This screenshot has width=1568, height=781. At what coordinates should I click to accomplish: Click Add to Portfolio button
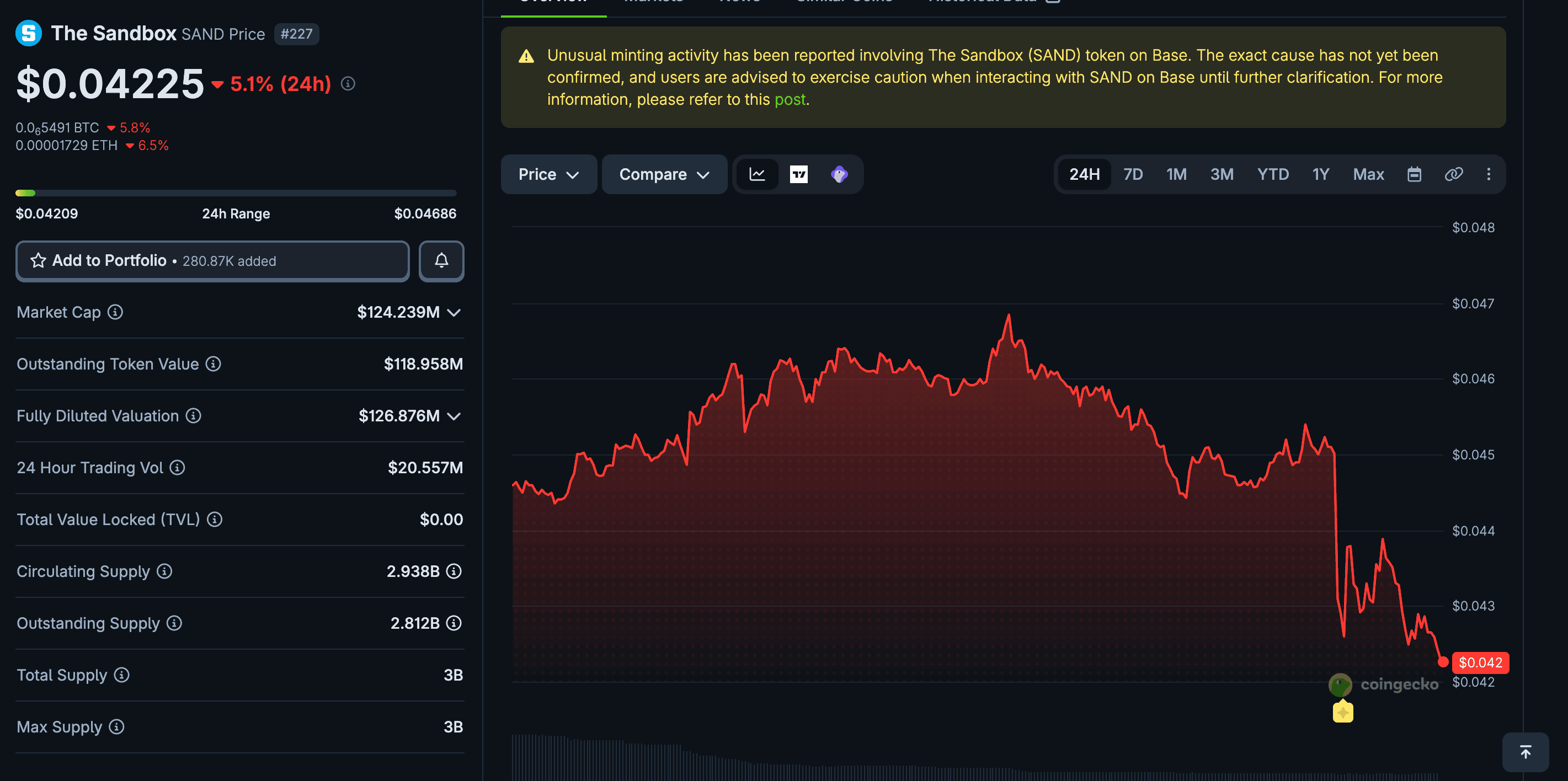coord(212,260)
